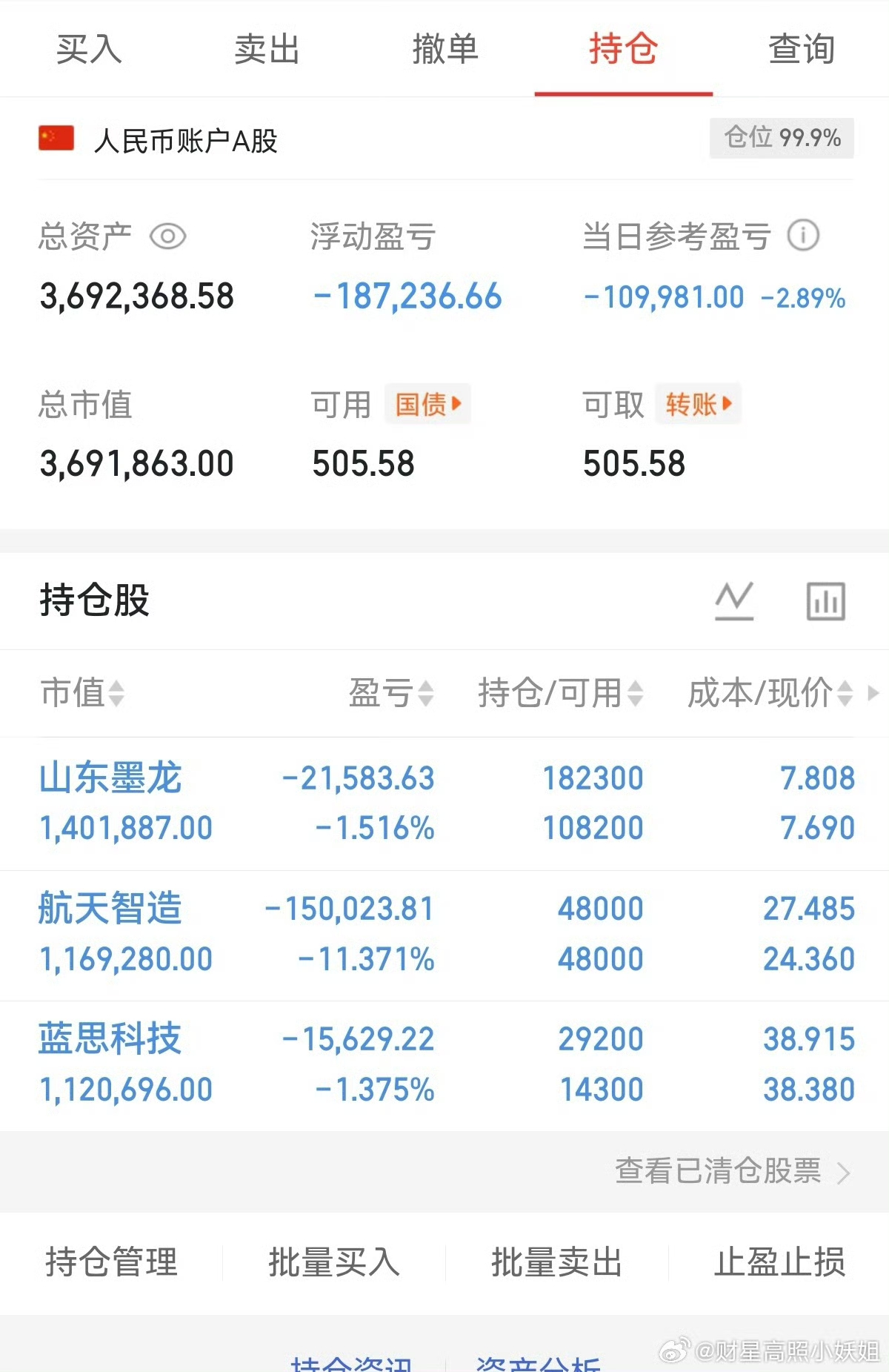Tap the 止盈止损 button
889x1372 pixels.
(779, 1262)
